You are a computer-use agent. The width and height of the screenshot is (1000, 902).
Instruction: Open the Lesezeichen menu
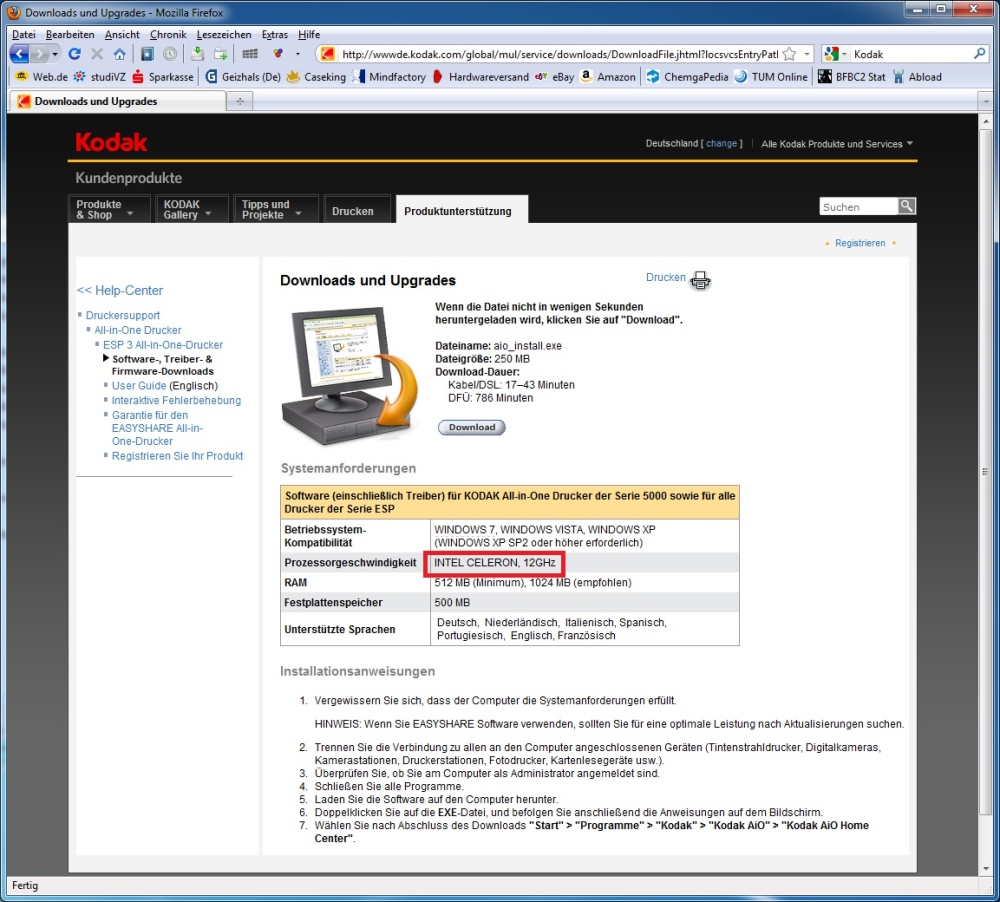tap(224, 34)
